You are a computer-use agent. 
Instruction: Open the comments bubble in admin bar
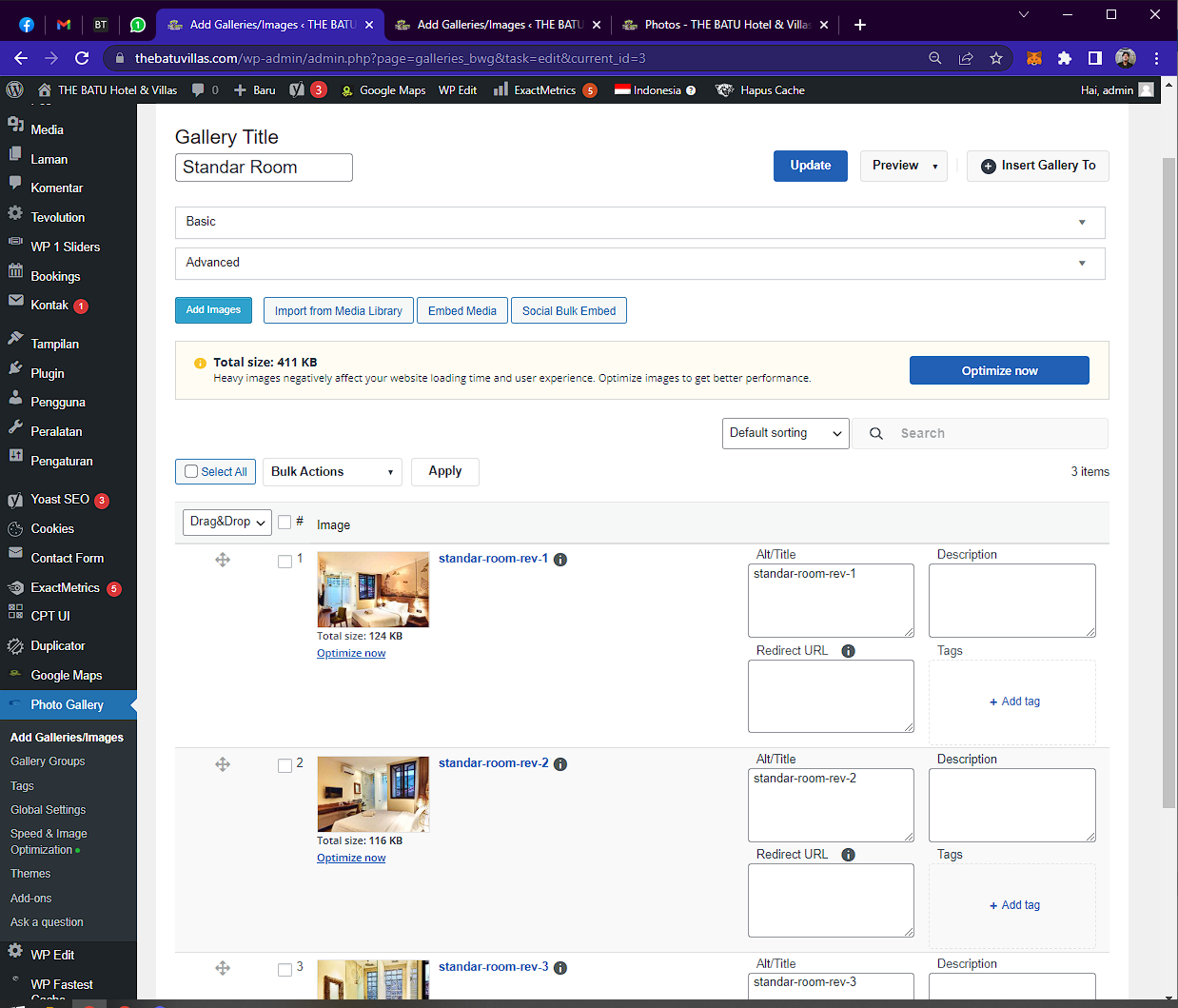(205, 89)
